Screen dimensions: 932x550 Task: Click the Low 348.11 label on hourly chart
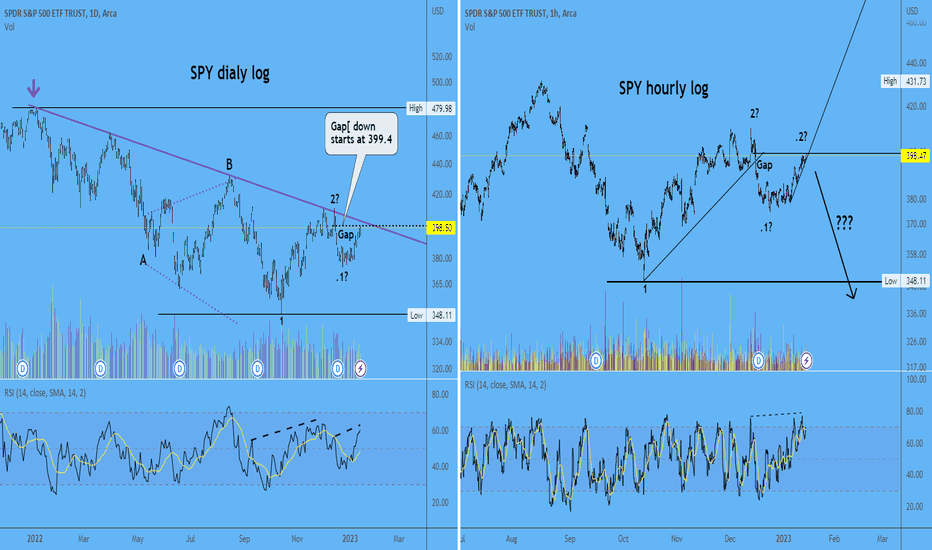pos(904,281)
